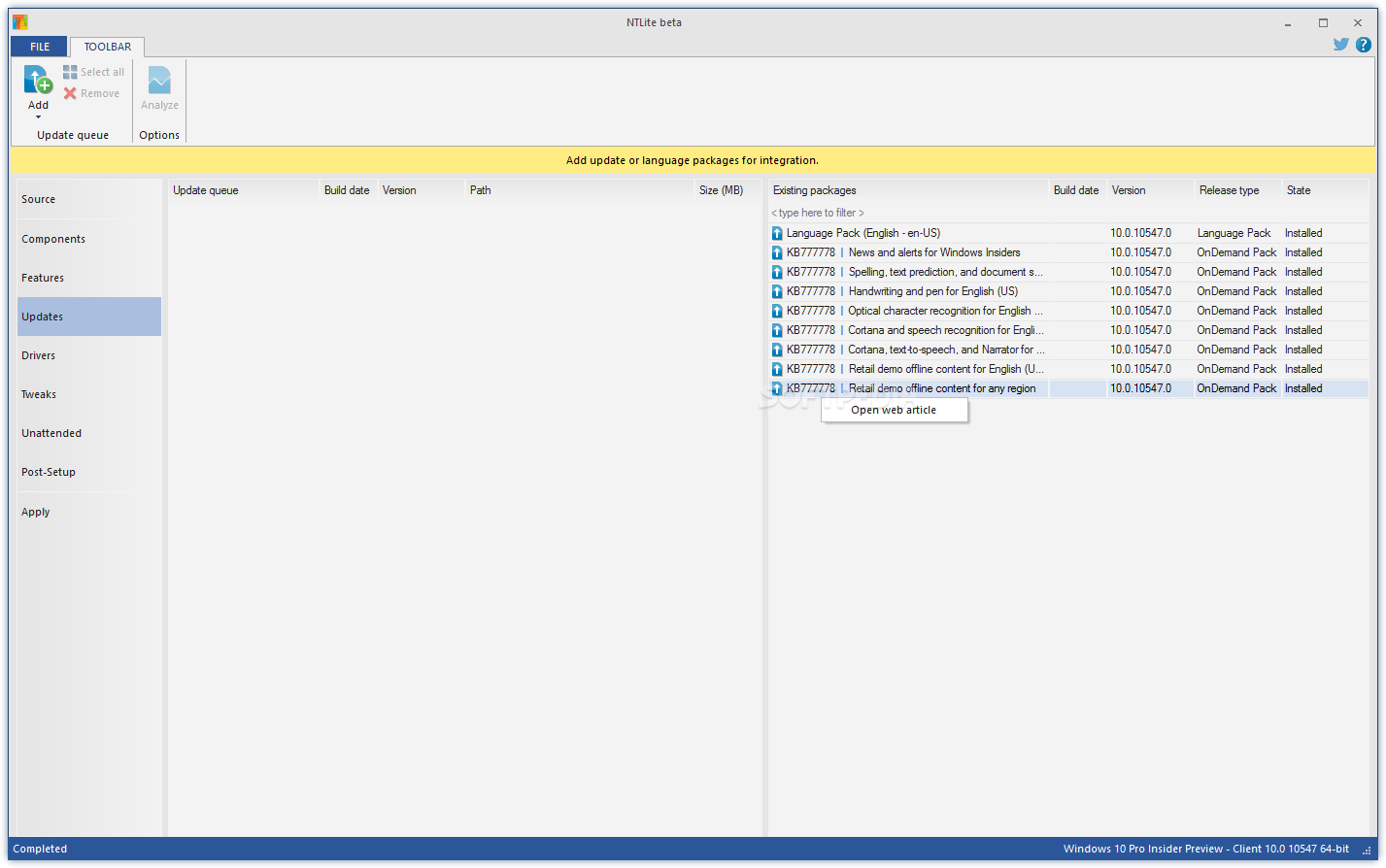
Task: Click the status bar resize grip icon
Action: point(1368,851)
